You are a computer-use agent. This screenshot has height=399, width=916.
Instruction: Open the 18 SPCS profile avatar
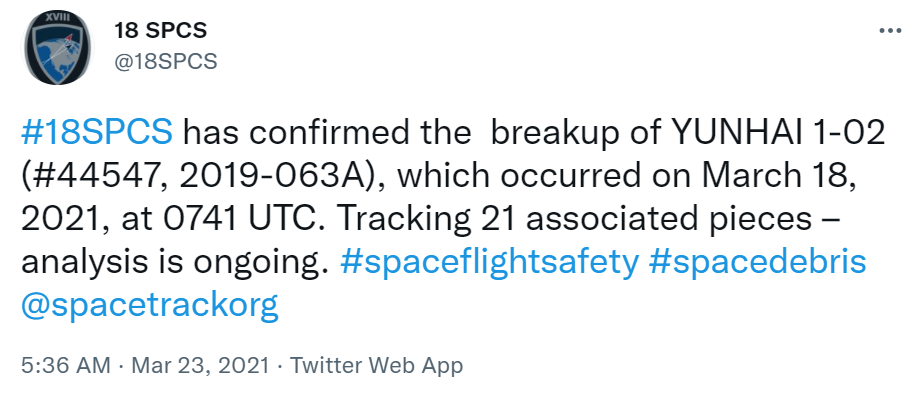point(58,47)
